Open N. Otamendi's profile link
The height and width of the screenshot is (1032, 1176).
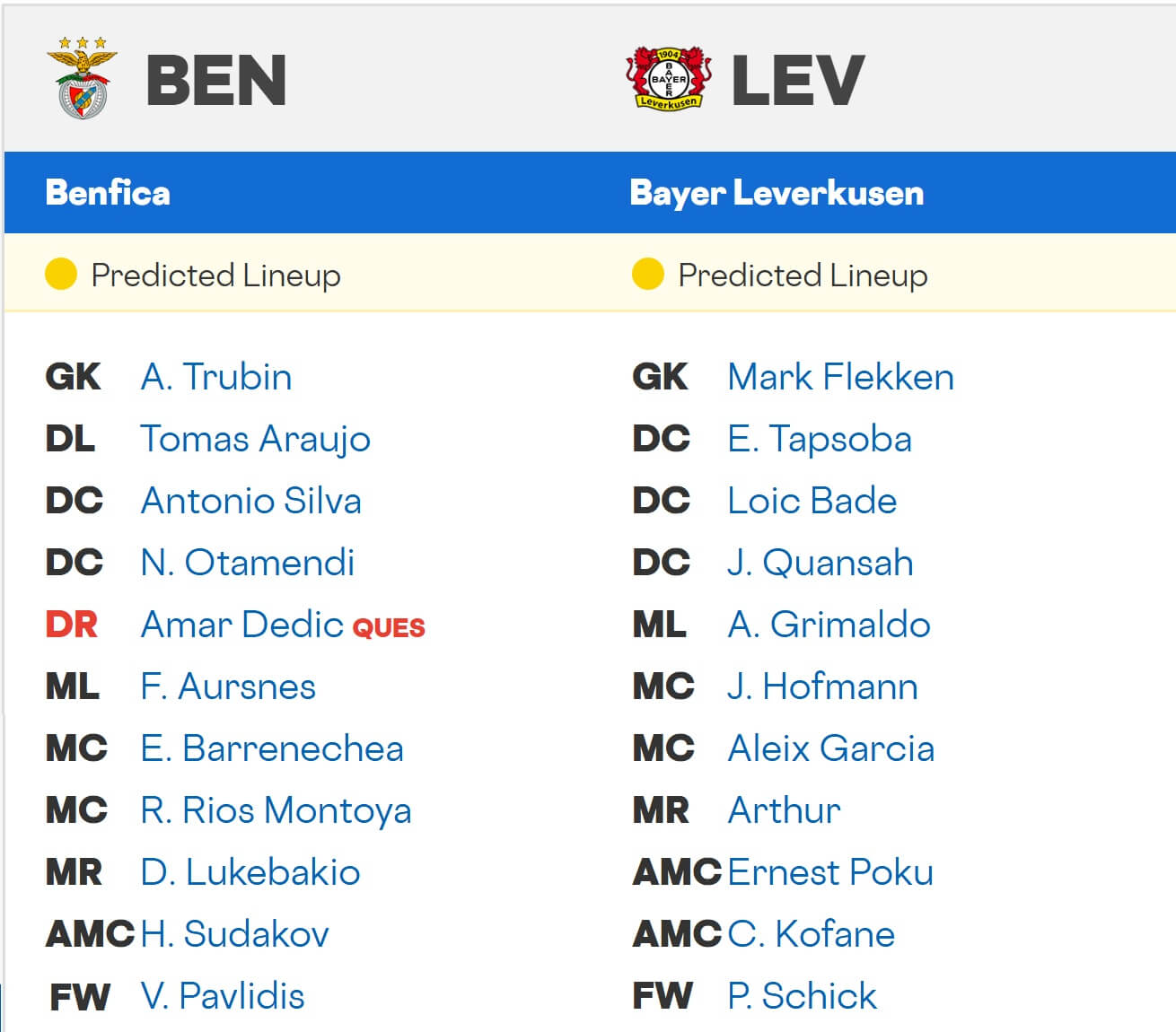click(x=248, y=564)
